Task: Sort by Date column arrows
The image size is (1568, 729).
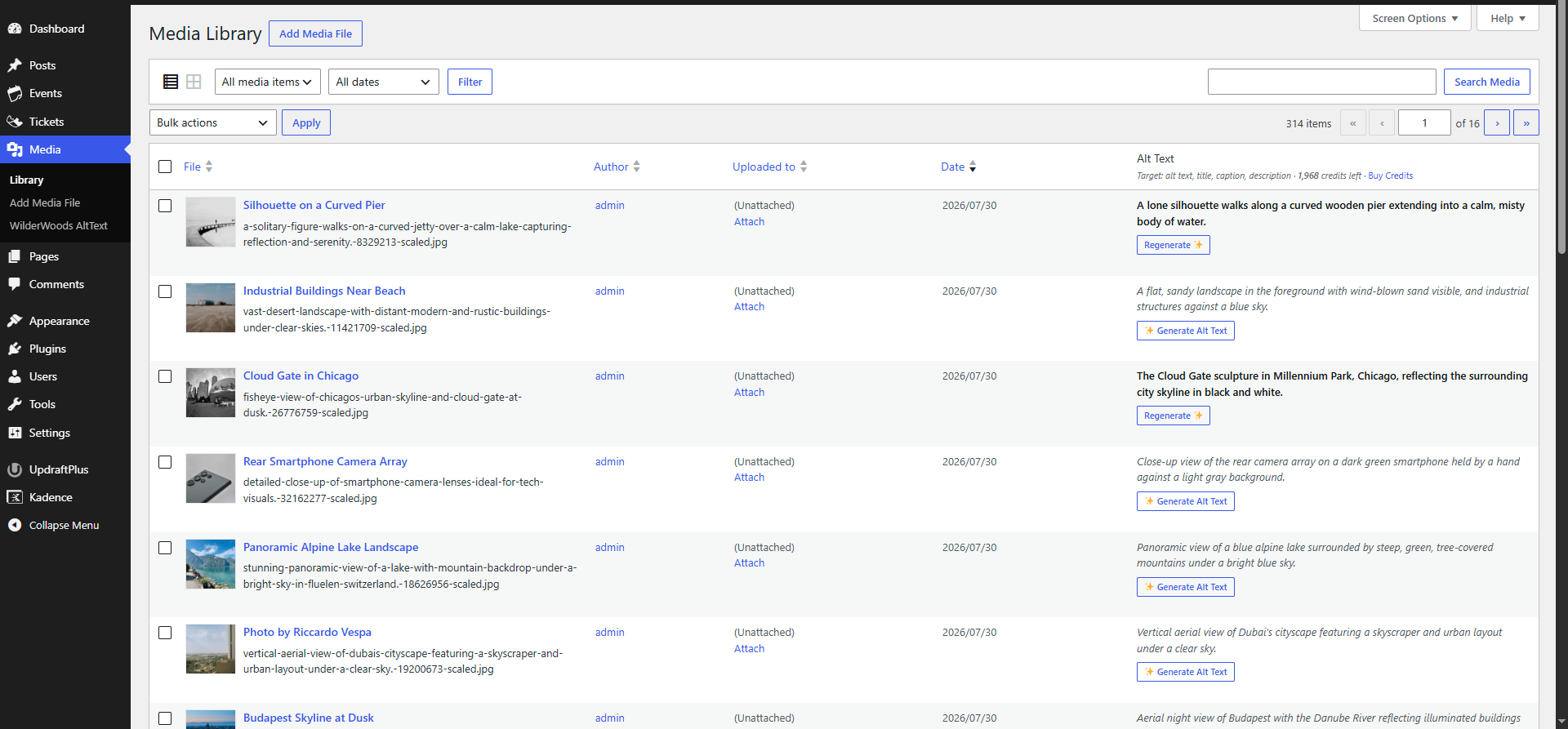Action: (973, 167)
